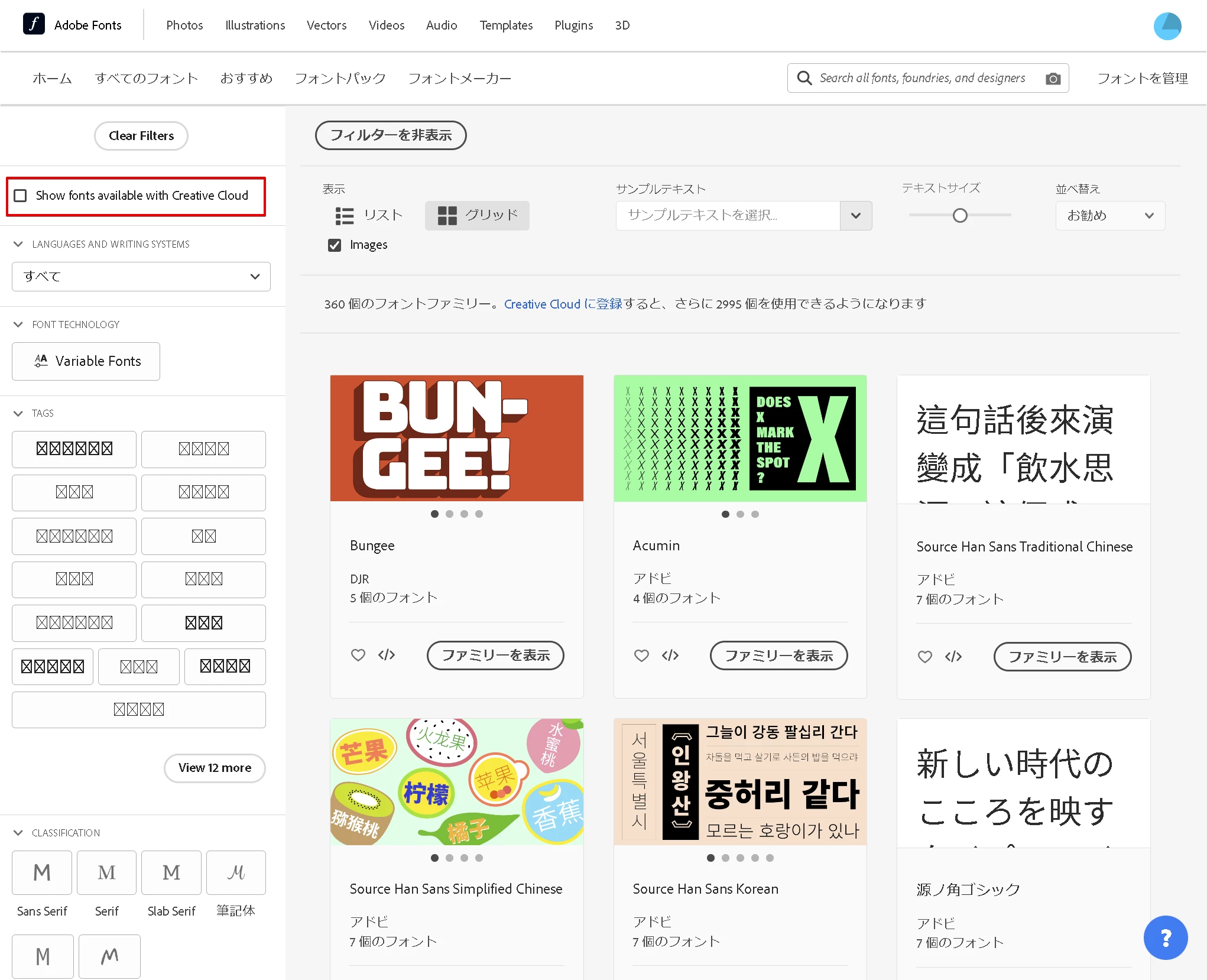Select Slab Serif classification icon

(171, 872)
